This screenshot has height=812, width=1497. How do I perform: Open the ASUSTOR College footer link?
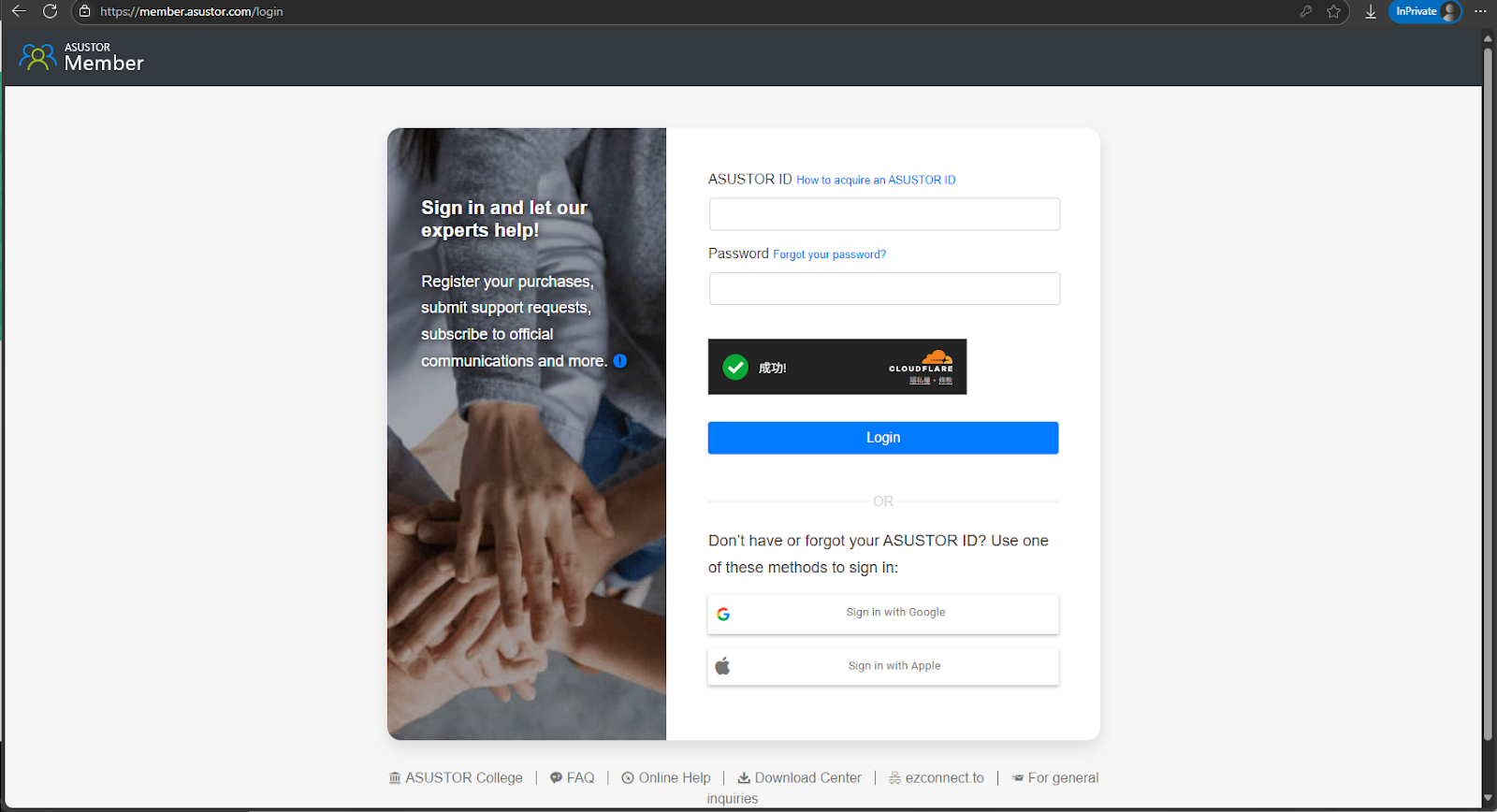click(x=456, y=777)
